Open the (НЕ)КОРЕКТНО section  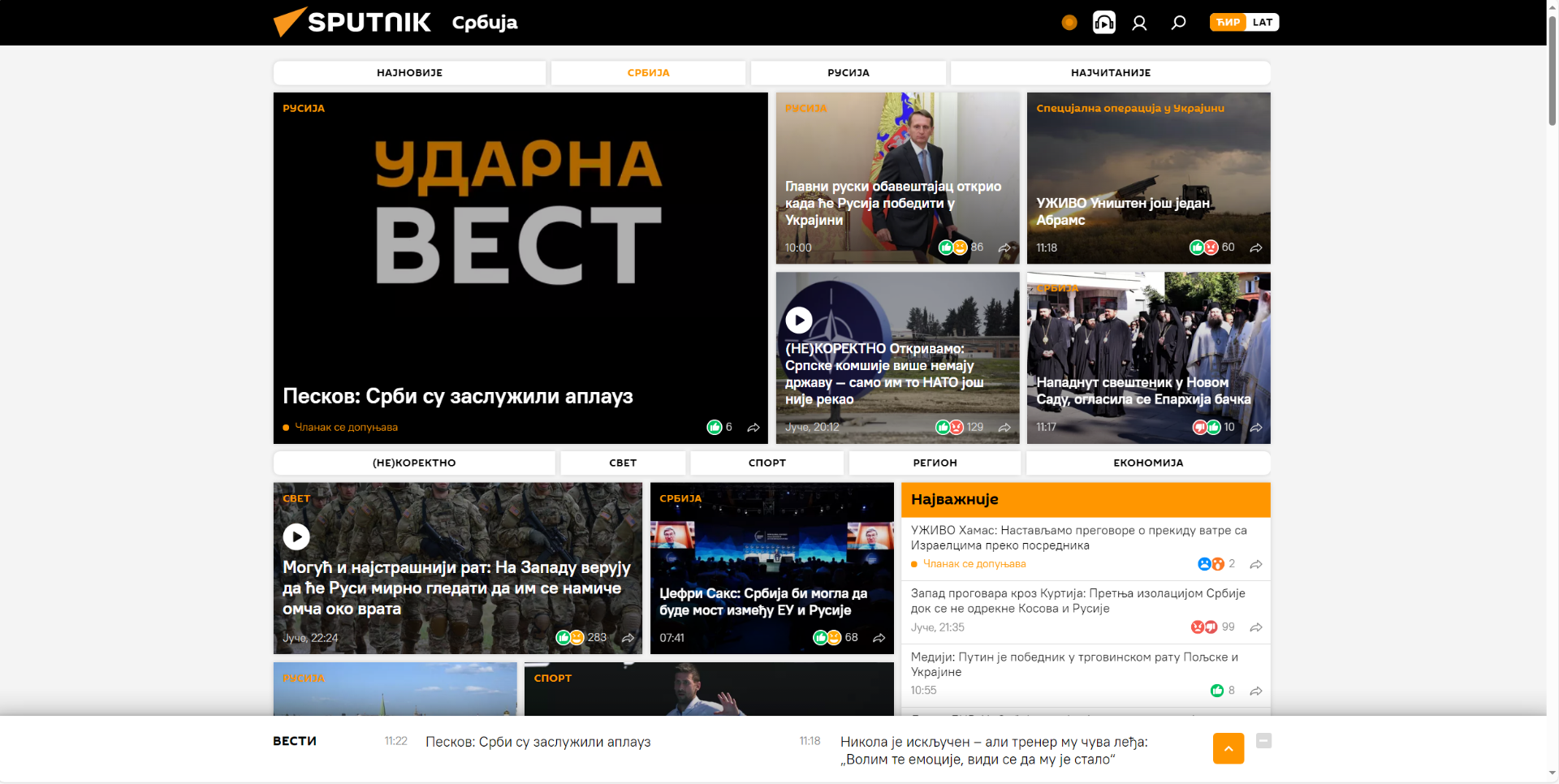tap(414, 463)
